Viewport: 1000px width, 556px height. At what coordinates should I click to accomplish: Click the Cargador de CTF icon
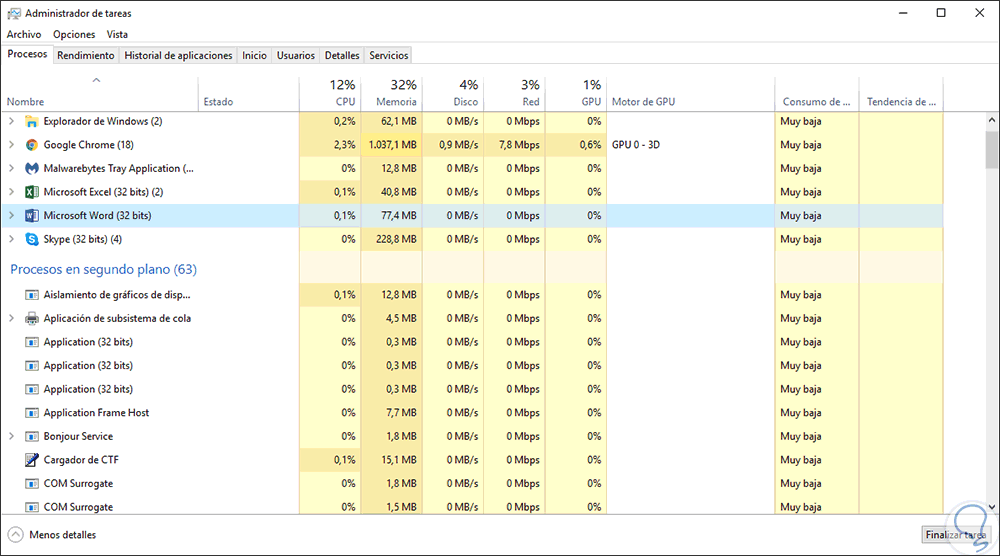click(x=32, y=460)
